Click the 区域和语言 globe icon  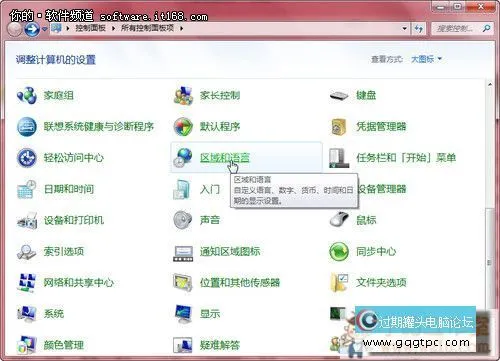tap(183, 158)
